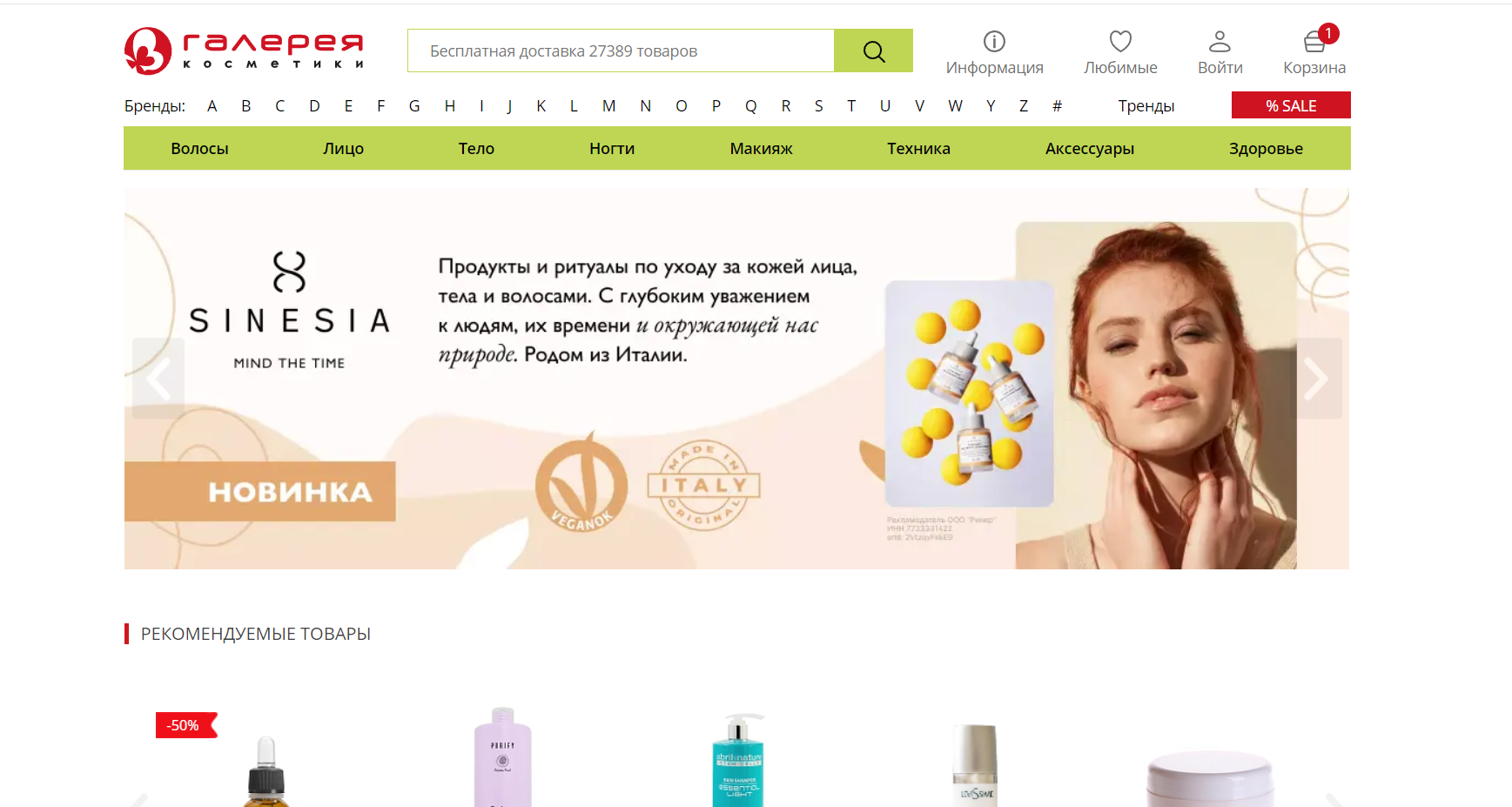The width and height of the screenshot is (1512, 807).
Task: Open the Ногти category
Action: click(612, 148)
